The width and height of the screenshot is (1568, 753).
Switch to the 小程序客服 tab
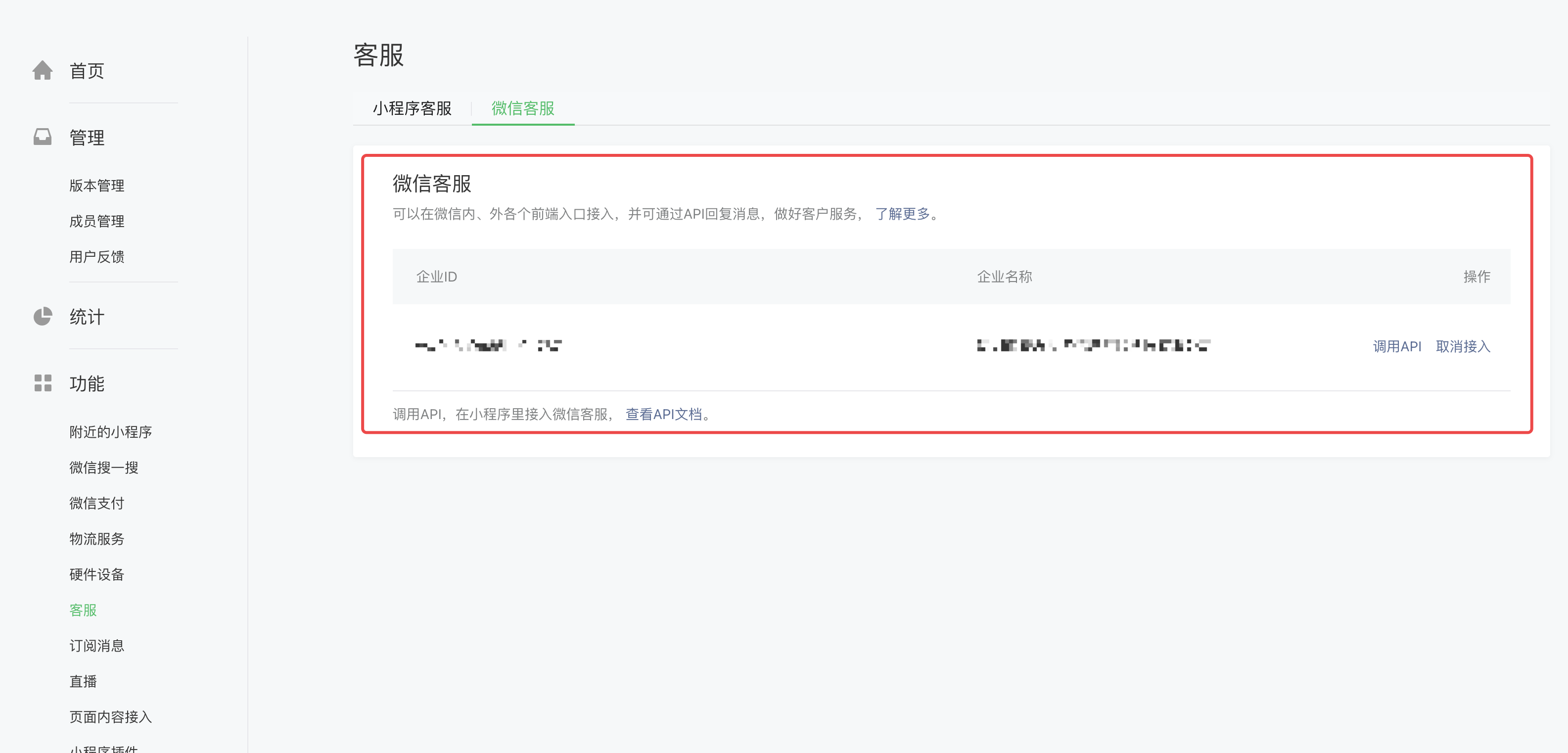pos(412,108)
